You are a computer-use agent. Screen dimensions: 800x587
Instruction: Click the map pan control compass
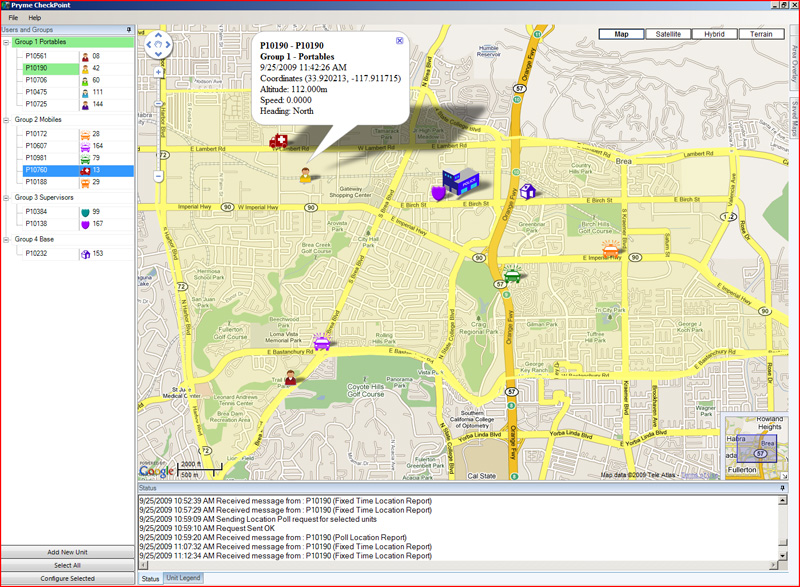coord(158,45)
